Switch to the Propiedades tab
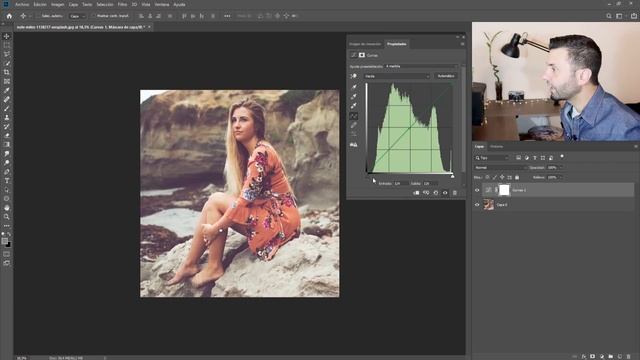Viewport: 640px width, 360px height. click(x=397, y=44)
